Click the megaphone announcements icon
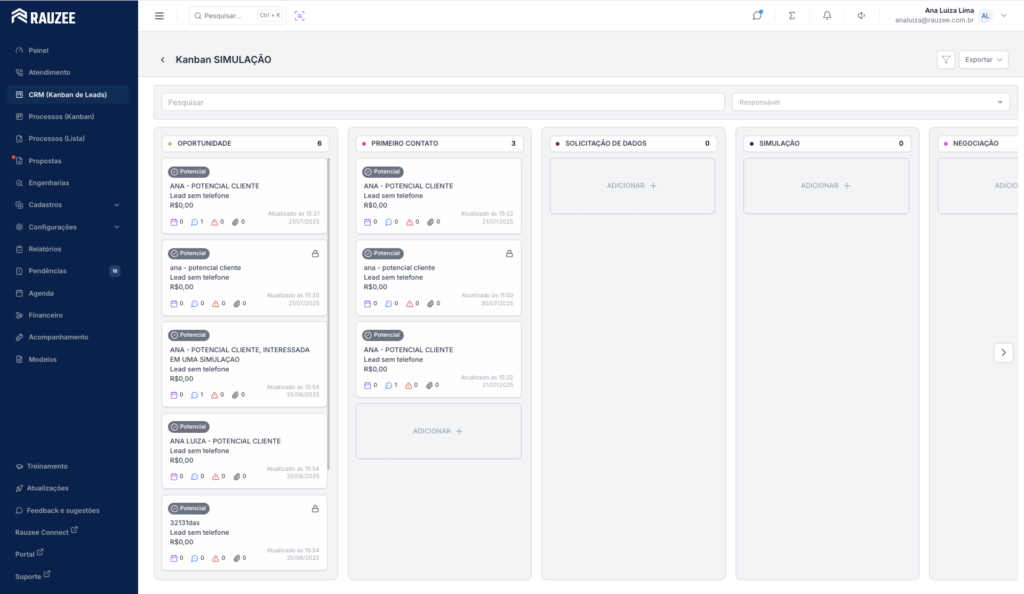Screen dimensions: 1024x594 tap(861, 16)
